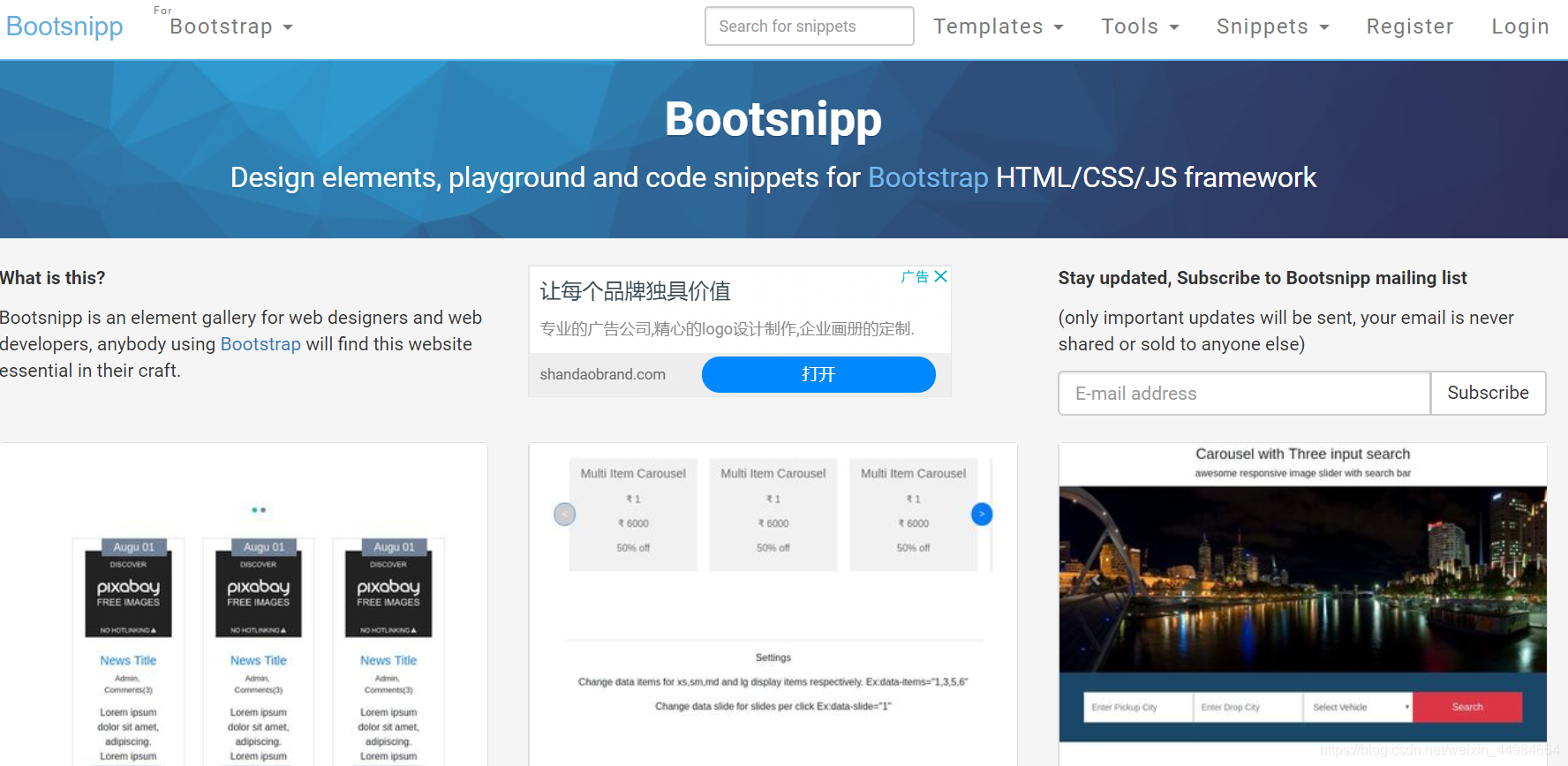Image resolution: width=1568 pixels, height=766 pixels.
Task: Click the "Settings" text in carousel snippet
Action: click(x=773, y=657)
